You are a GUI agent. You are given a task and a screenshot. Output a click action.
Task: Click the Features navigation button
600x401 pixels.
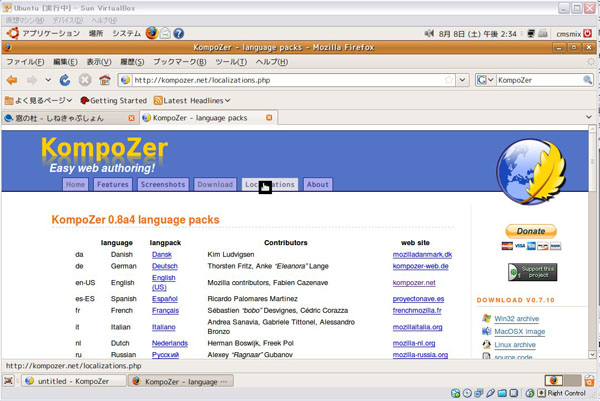tap(113, 184)
